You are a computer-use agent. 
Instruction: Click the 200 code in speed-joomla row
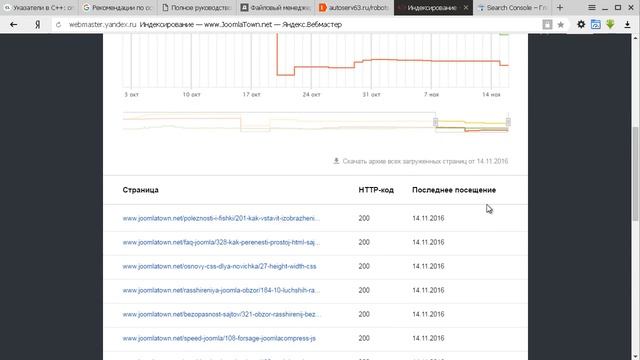[364, 338]
